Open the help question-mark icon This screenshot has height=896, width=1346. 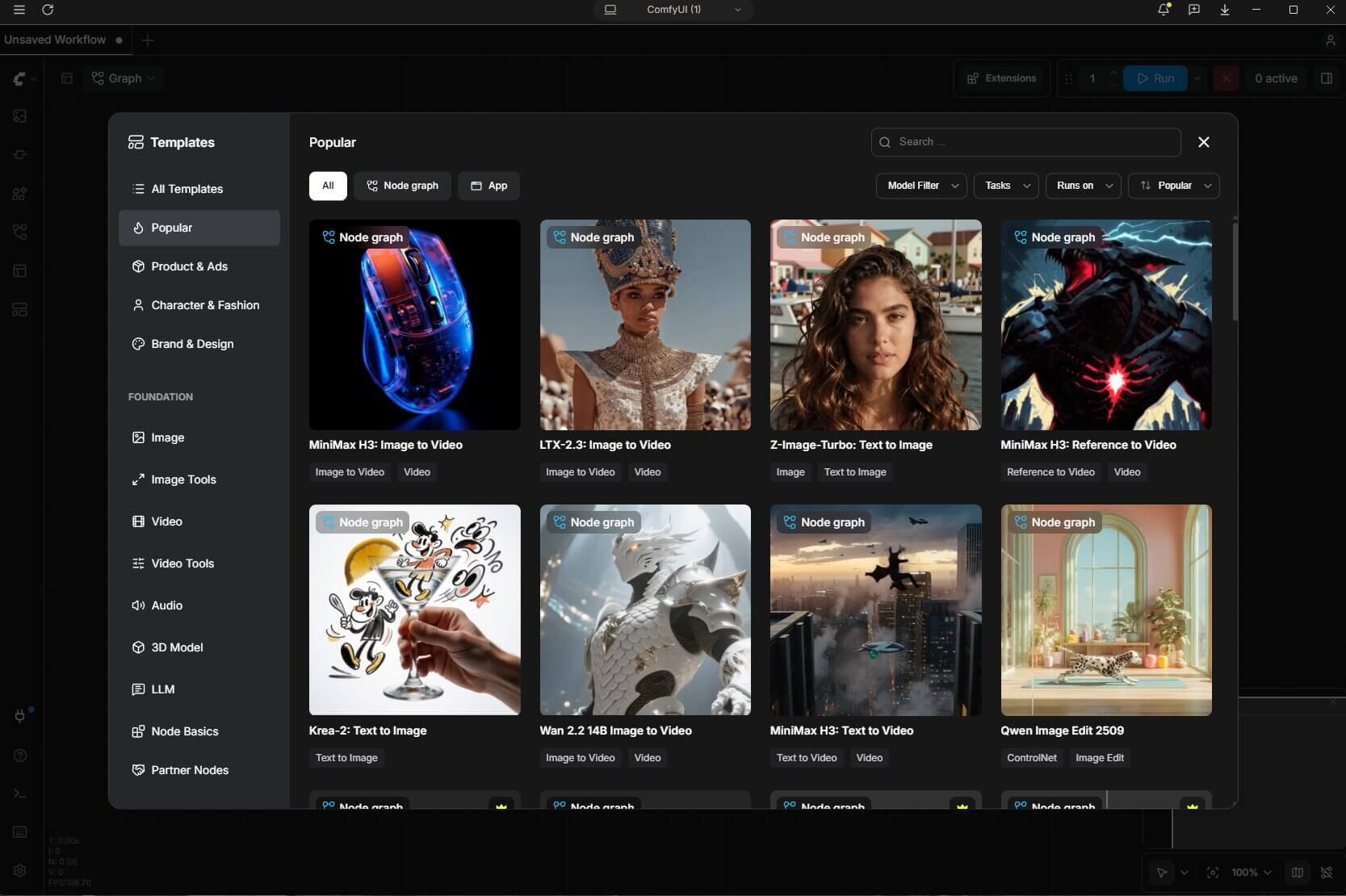pyautogui.click(x=20, y=756)
